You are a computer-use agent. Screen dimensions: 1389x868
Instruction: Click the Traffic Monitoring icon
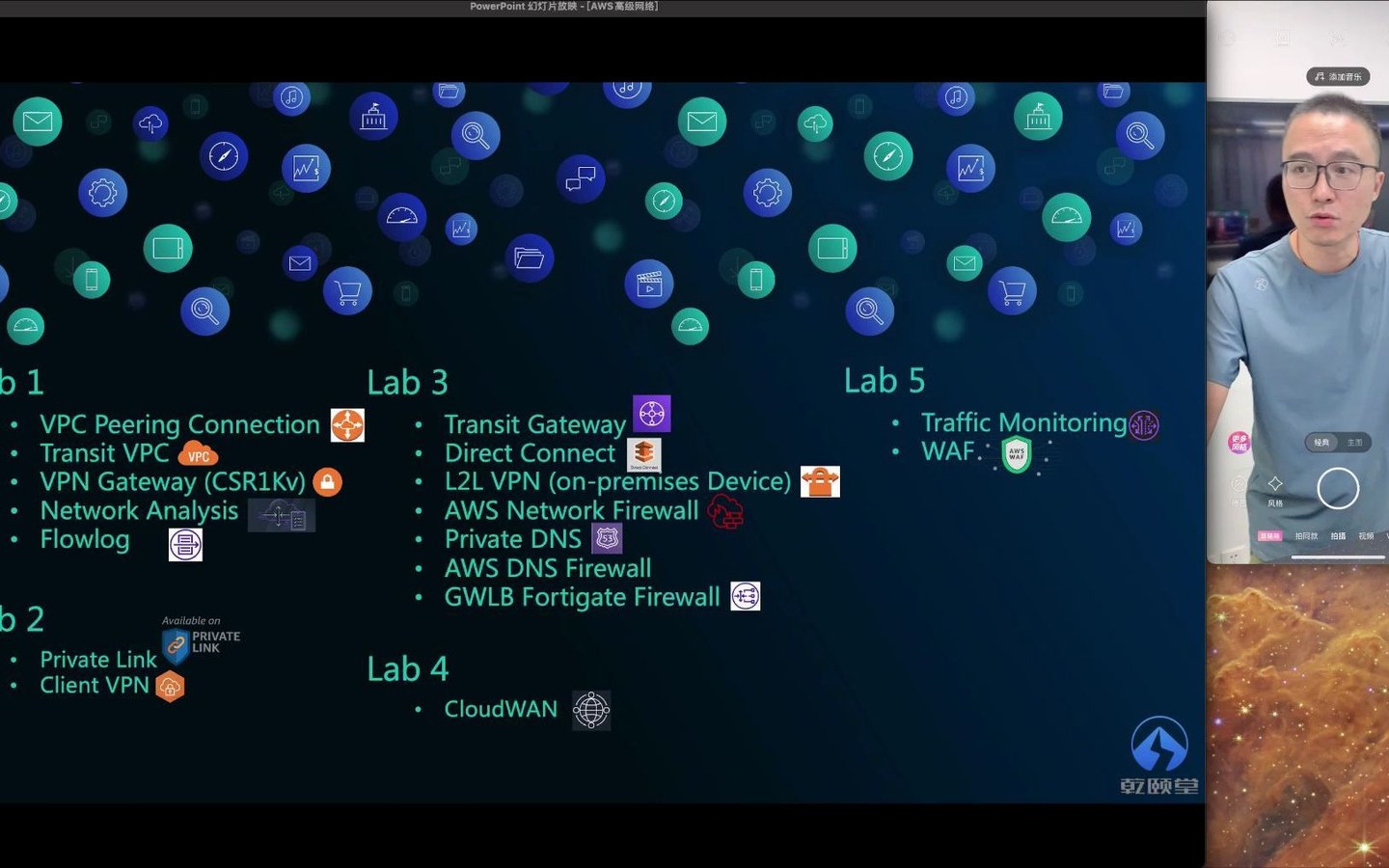1144,424
